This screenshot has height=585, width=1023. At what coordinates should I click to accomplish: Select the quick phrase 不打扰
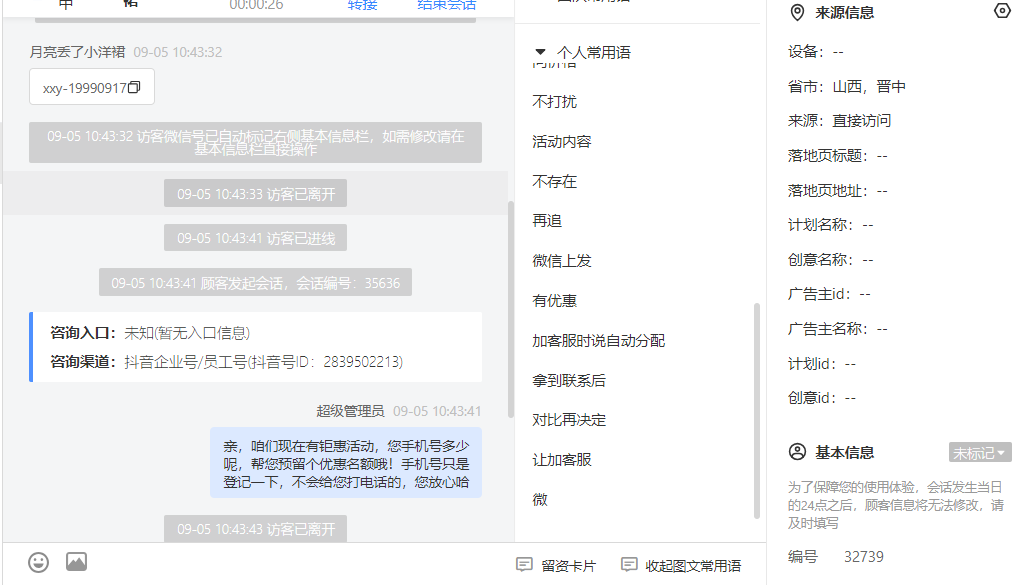[x=555, y=102]
